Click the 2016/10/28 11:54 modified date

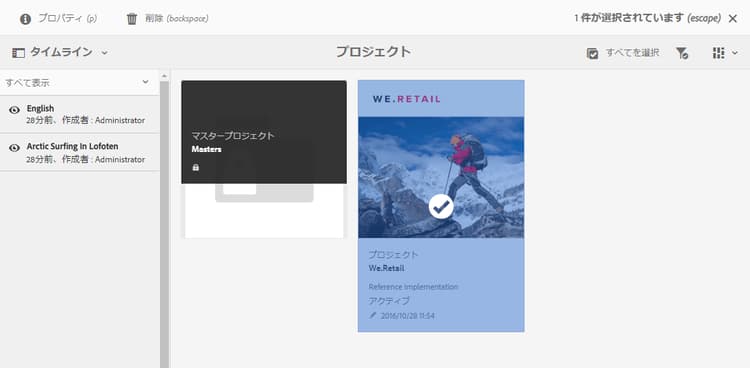408,316
